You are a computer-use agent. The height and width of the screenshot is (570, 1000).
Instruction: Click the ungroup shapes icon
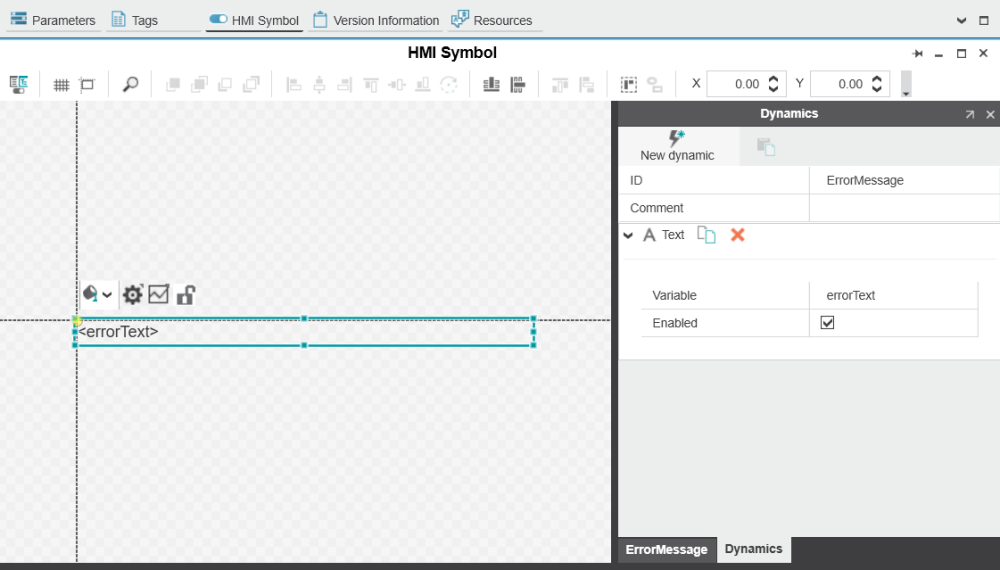tap(655, 84)
